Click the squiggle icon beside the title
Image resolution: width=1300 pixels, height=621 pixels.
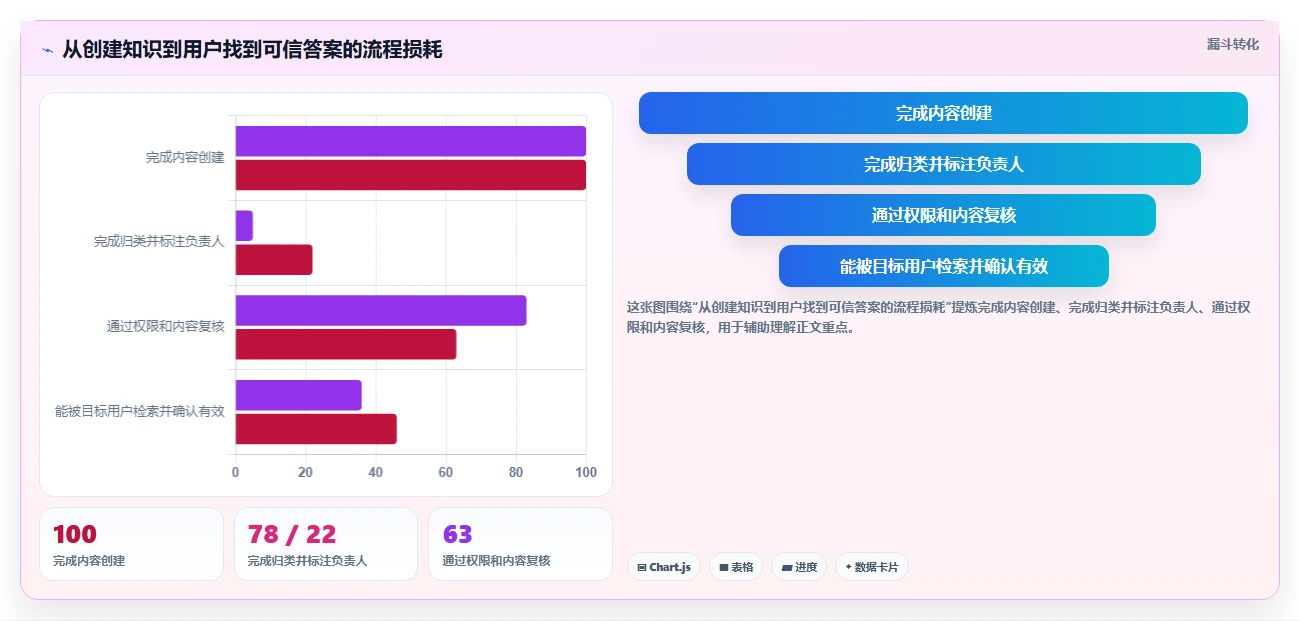point(47,50)
